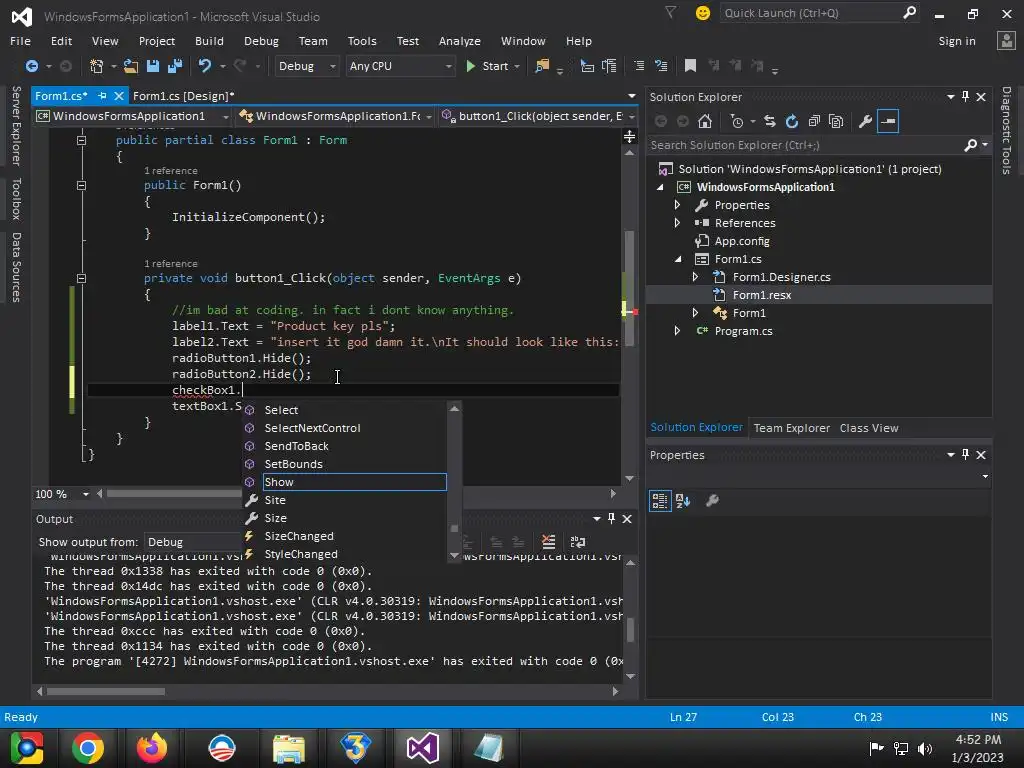Image resolution: width=1024 pixels, height=768 pixels.
Task: Click Property Pages wrench in Properties panel
Action: [x=712, y=501]
